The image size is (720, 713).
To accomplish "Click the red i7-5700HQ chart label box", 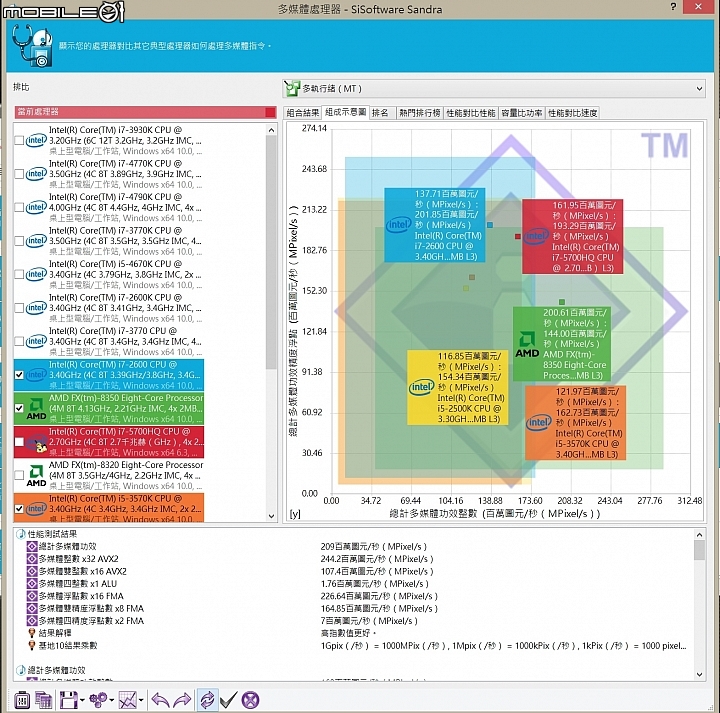I will (572, 236).
